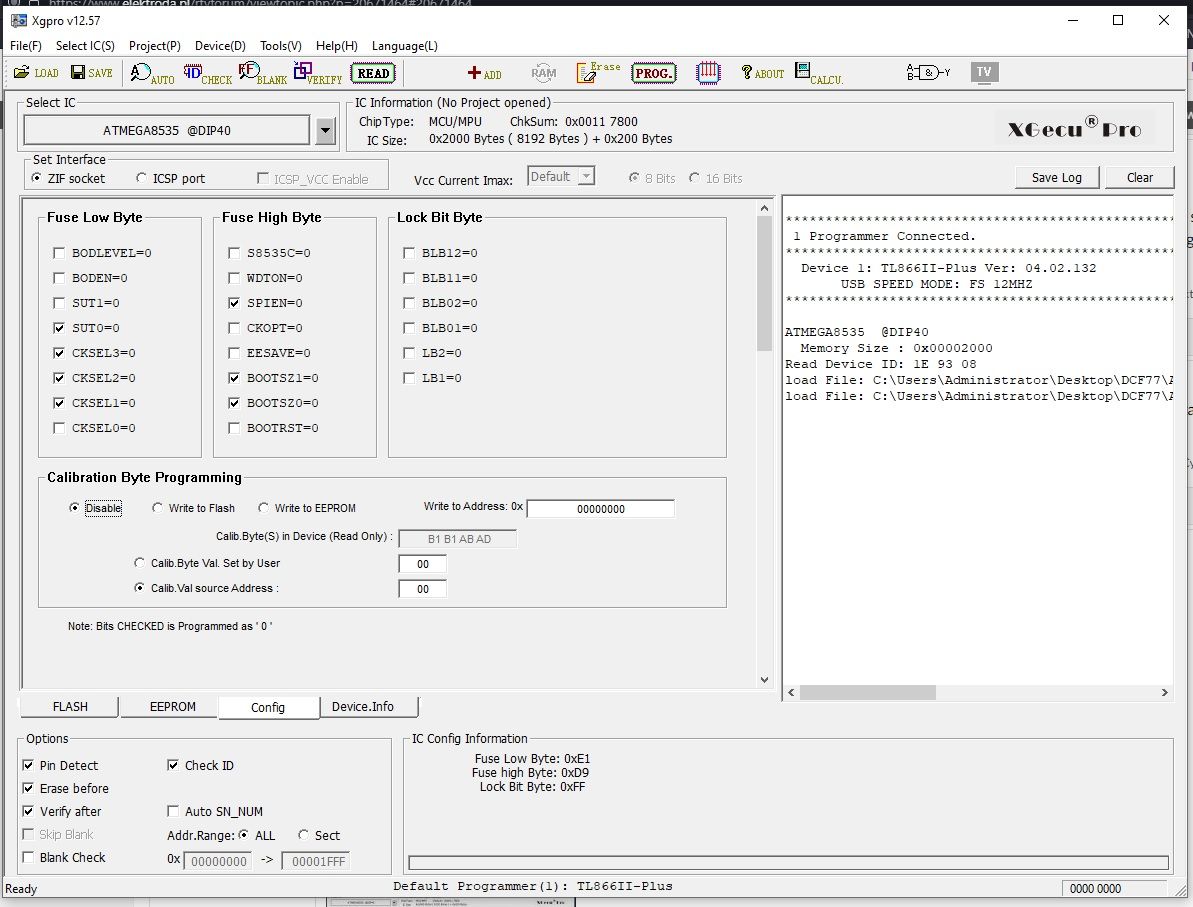Uncheck the SUT0=0 fuse bit

coord(59,328)
